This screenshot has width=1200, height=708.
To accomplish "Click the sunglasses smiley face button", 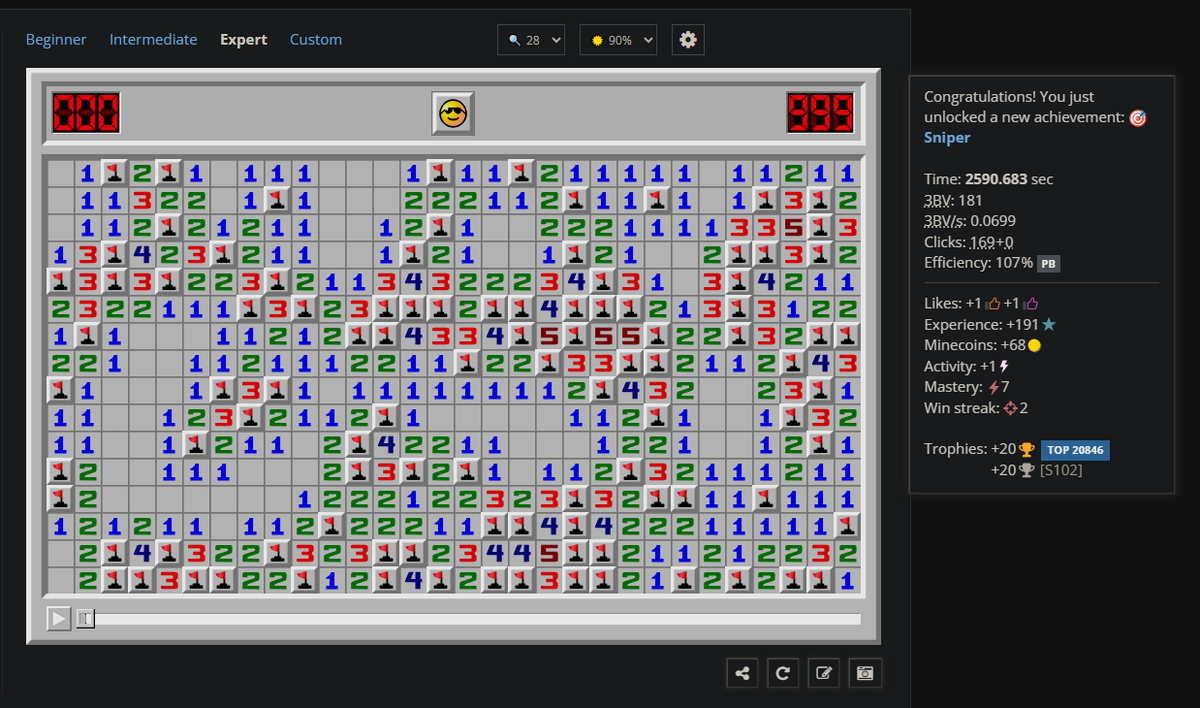I will 453,113.
